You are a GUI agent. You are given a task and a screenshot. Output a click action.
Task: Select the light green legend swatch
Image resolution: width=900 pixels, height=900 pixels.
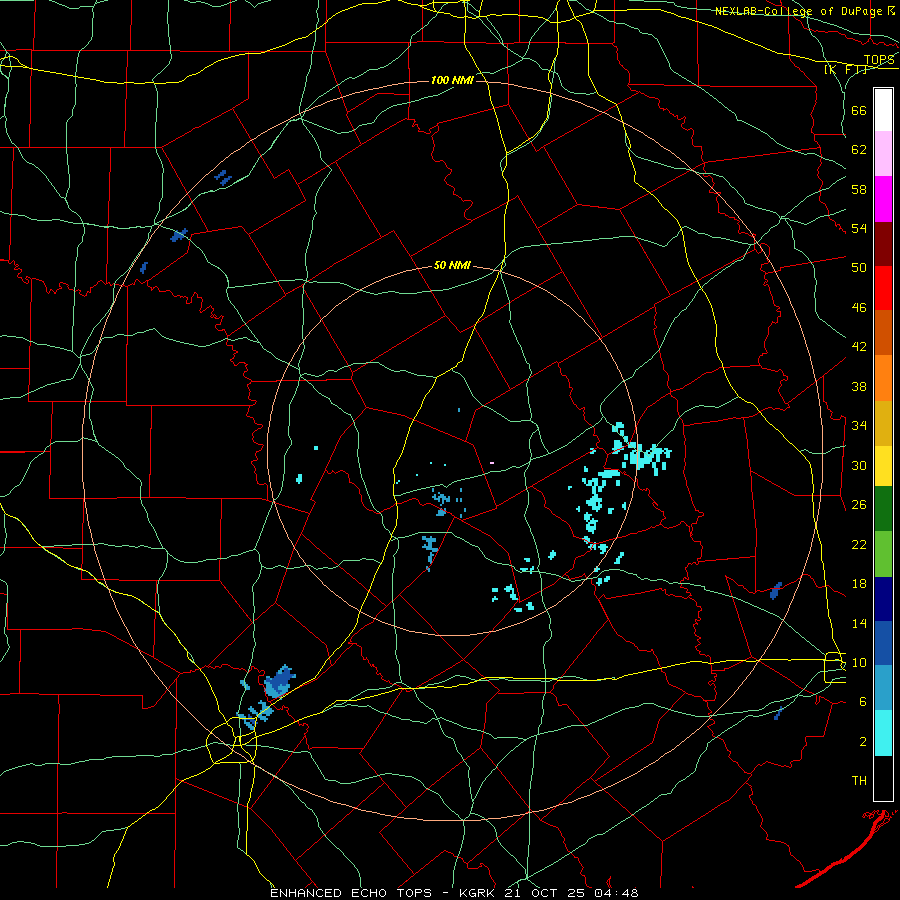tap(883, 554)
